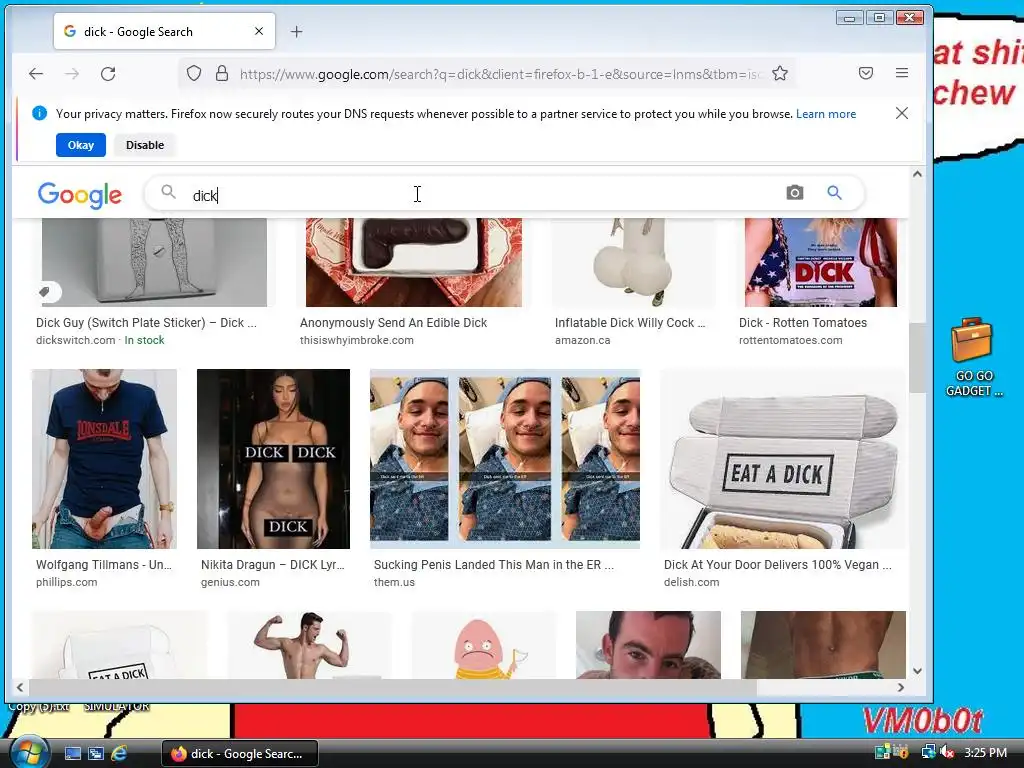
Task: Open the Firefox hamburger menu
Action: [902, 73]
